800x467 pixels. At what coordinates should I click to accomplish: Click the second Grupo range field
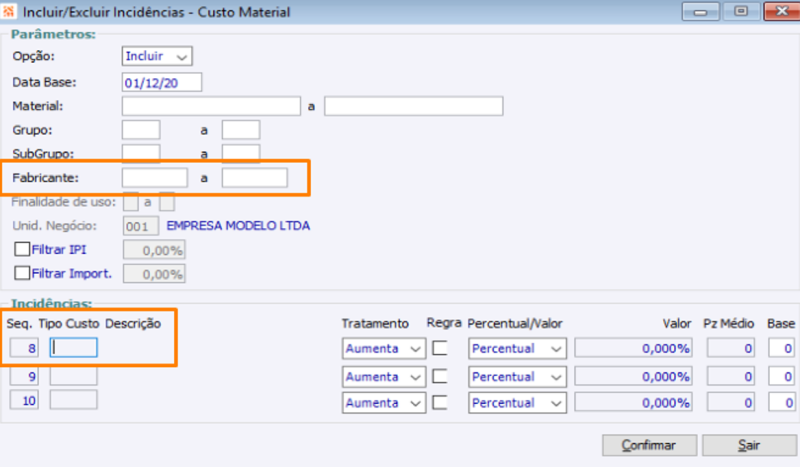pos(241,130)
